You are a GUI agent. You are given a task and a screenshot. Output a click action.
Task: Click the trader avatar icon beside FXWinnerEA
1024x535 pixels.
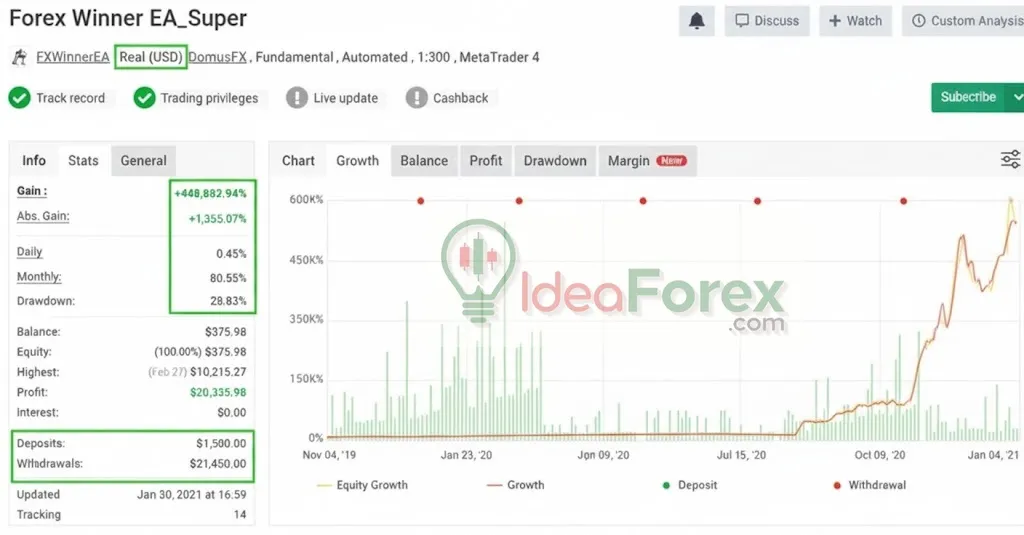click(x=18, y=58)
